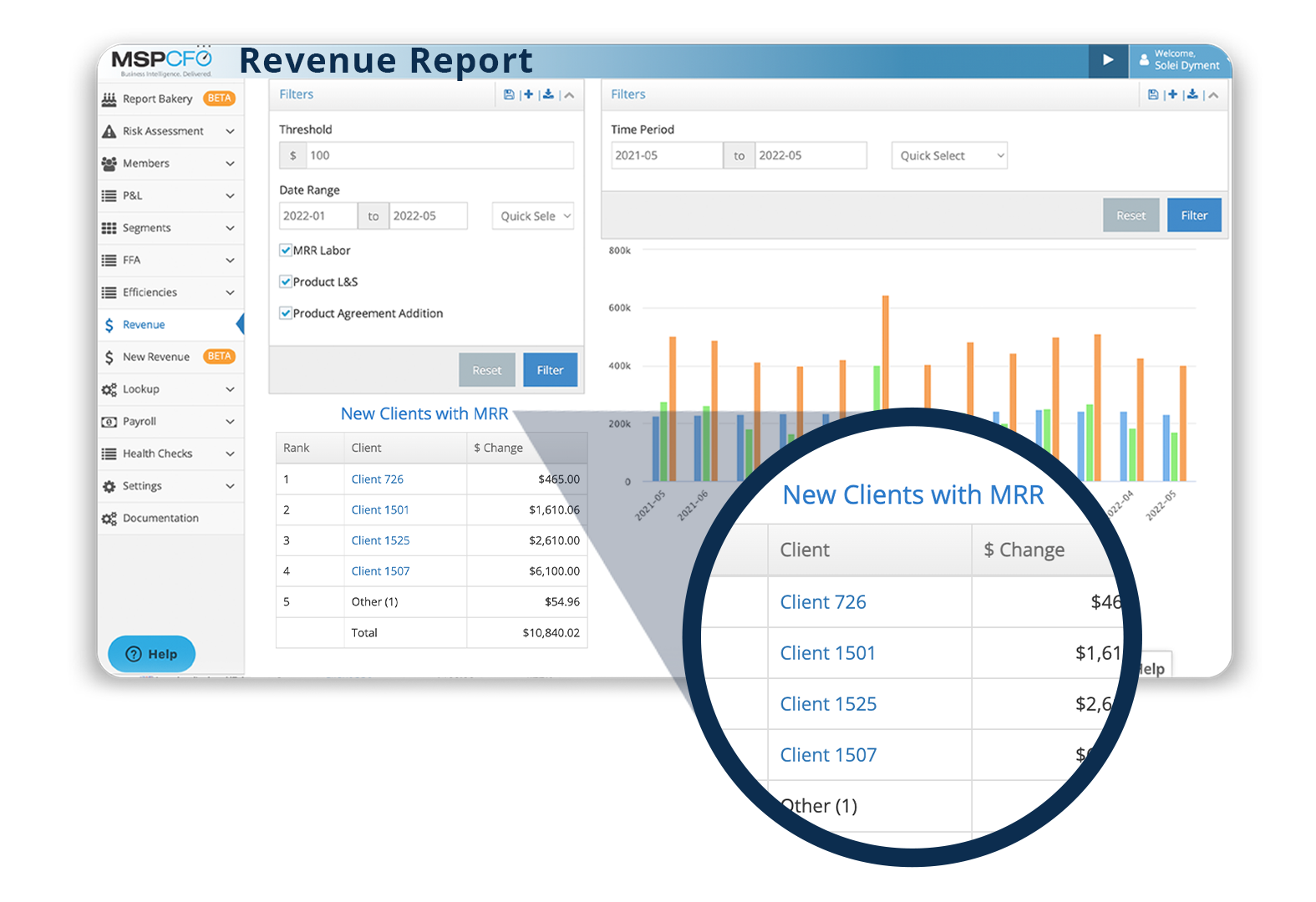1316x902 pixels.
Task: Click the $10,840.02 total value
Action: (x=551, y=633)
